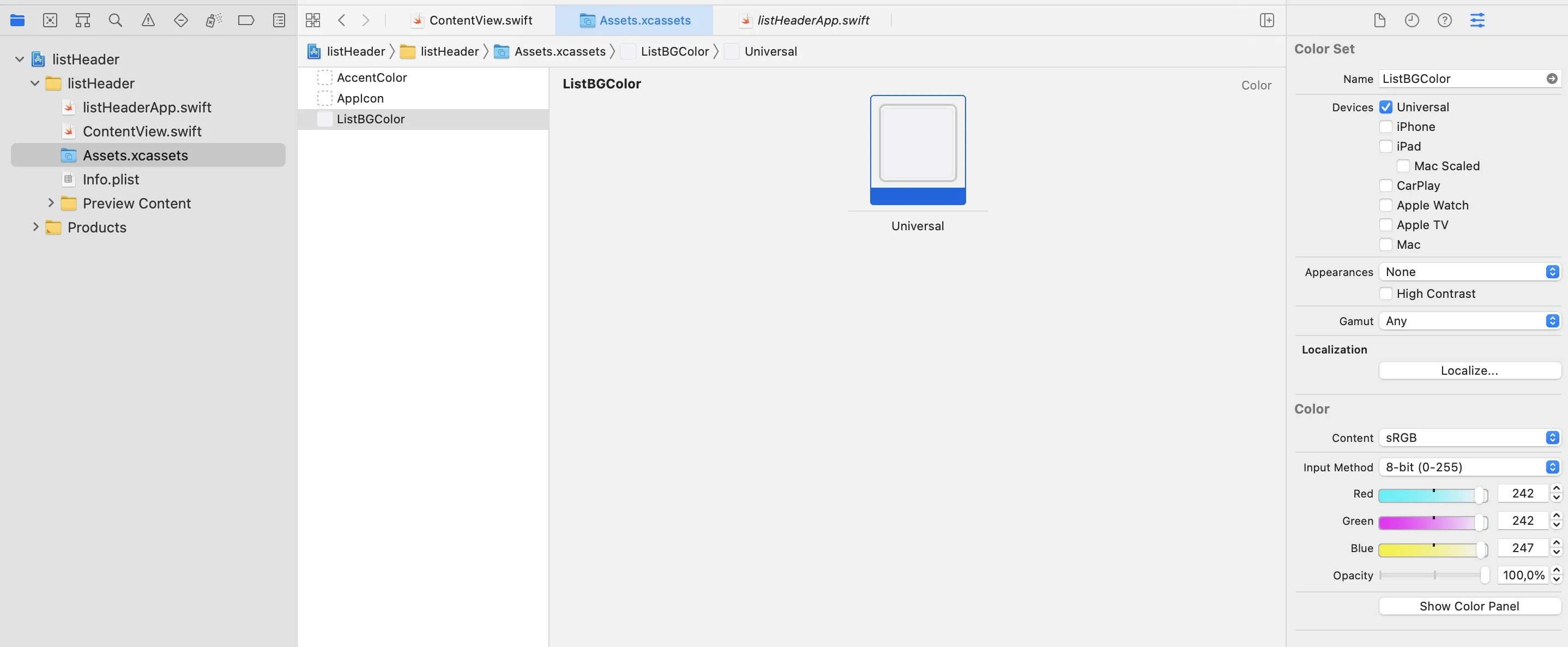Click the Universal color swatch well
The height and width of the screenshot is (647, 1568).
pos(918,143)
